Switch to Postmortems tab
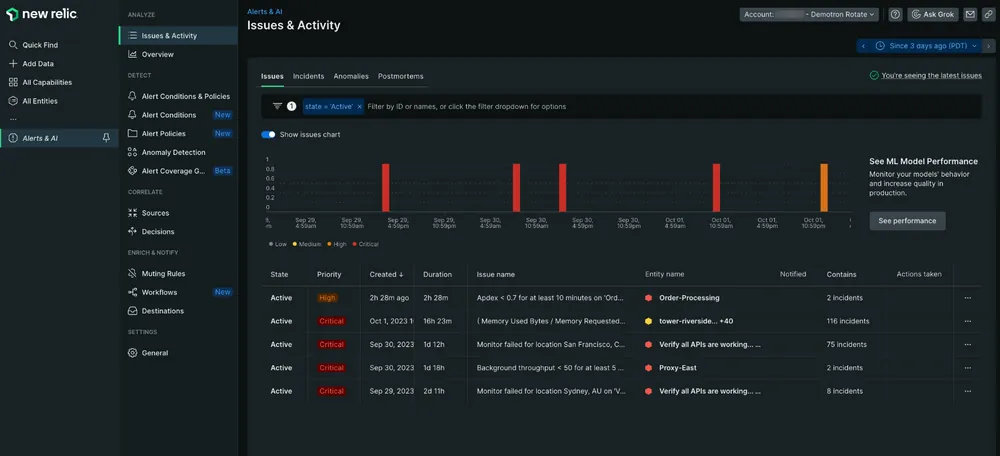The width and height of the screenshot is (1000, 456). (x=401, y=76)
